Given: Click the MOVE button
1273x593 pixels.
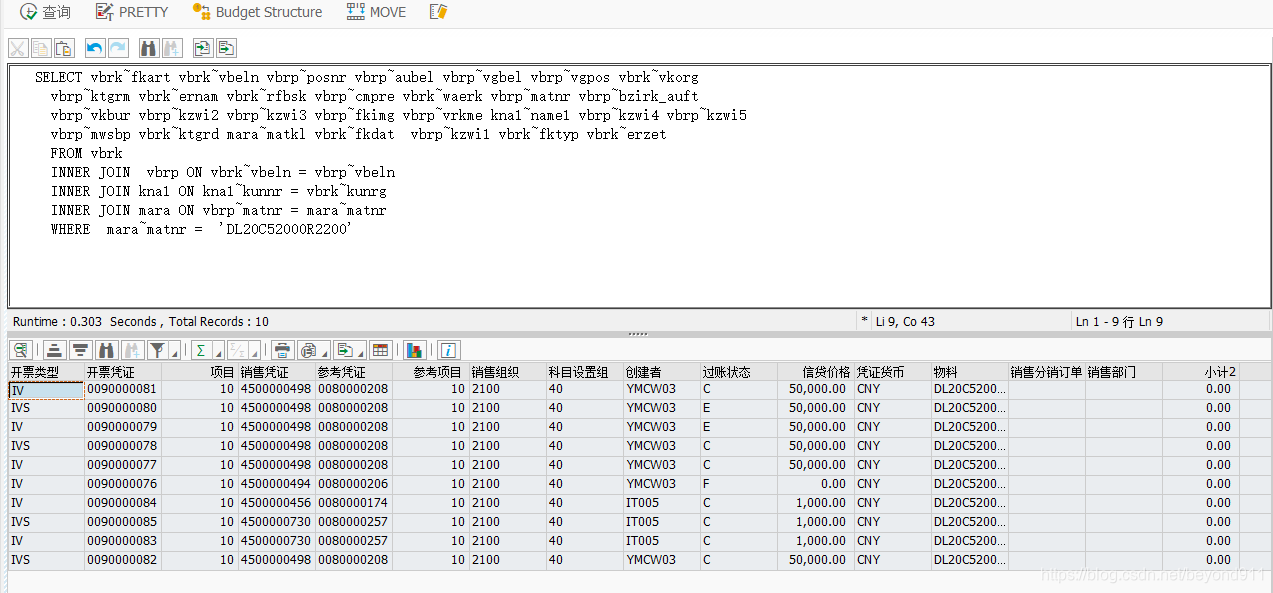Looking at the screenshot, I should 376,12.
